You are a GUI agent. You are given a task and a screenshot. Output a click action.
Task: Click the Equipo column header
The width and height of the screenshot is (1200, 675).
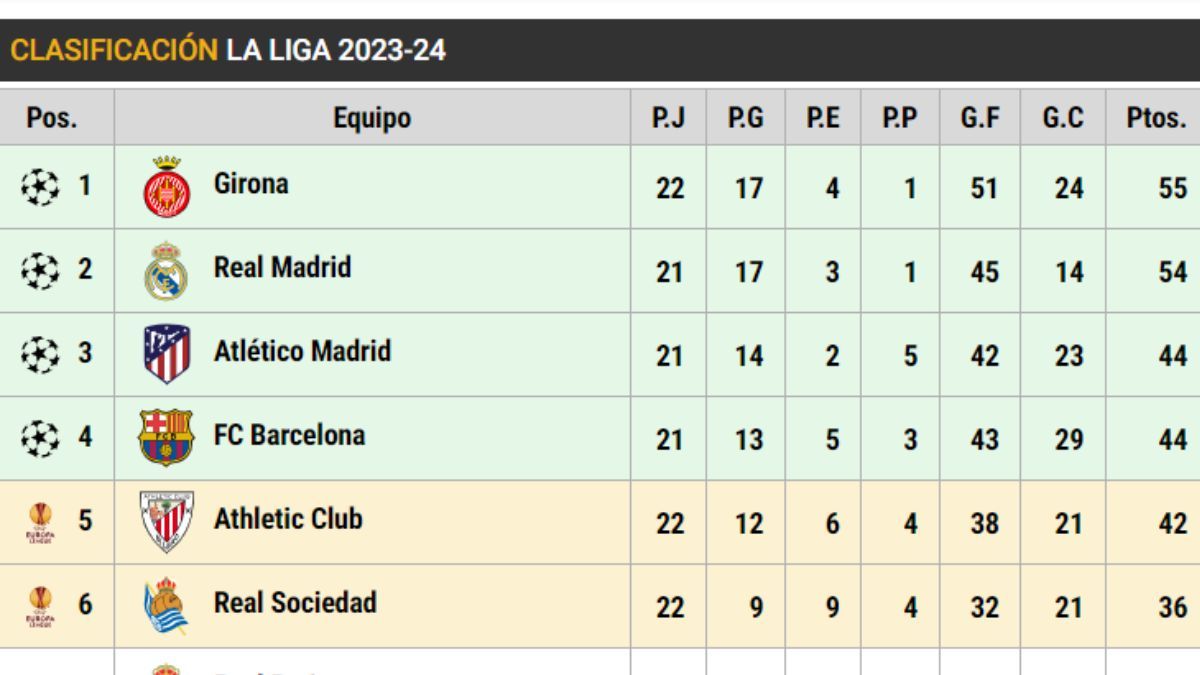pyautogui.click(x=372, y=118)
